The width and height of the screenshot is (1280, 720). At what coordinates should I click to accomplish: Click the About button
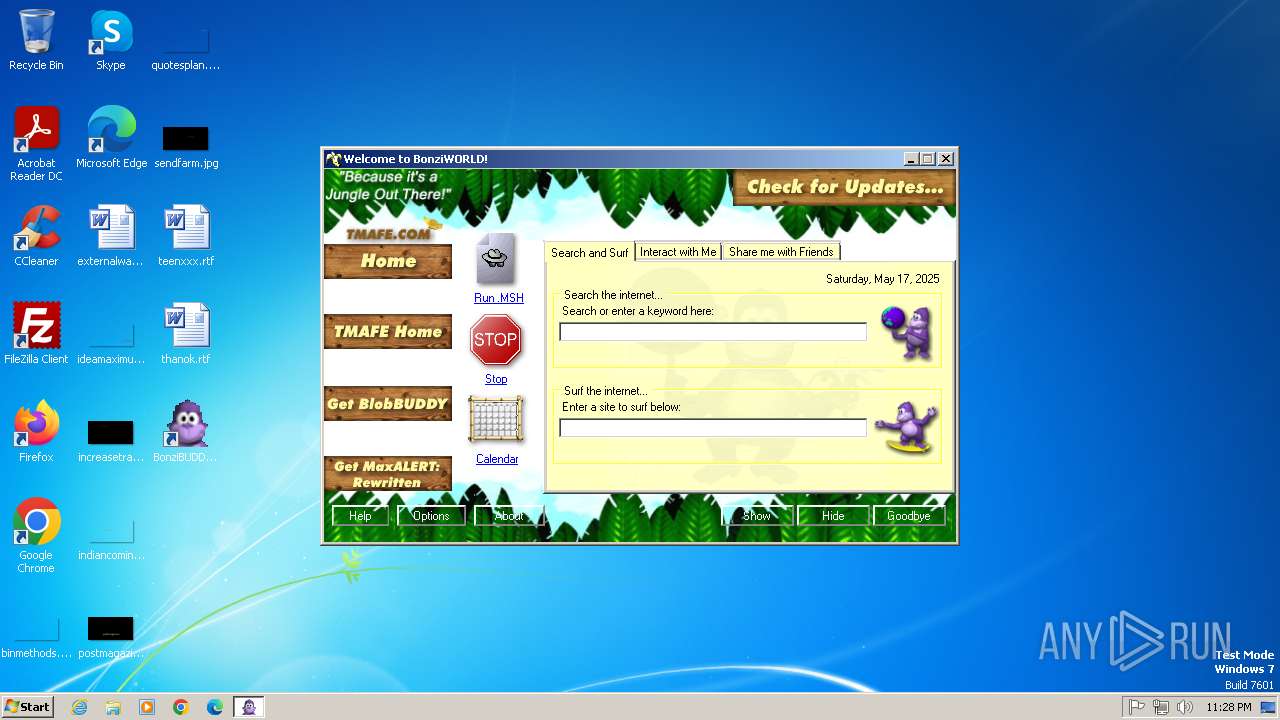pos(508,516)
